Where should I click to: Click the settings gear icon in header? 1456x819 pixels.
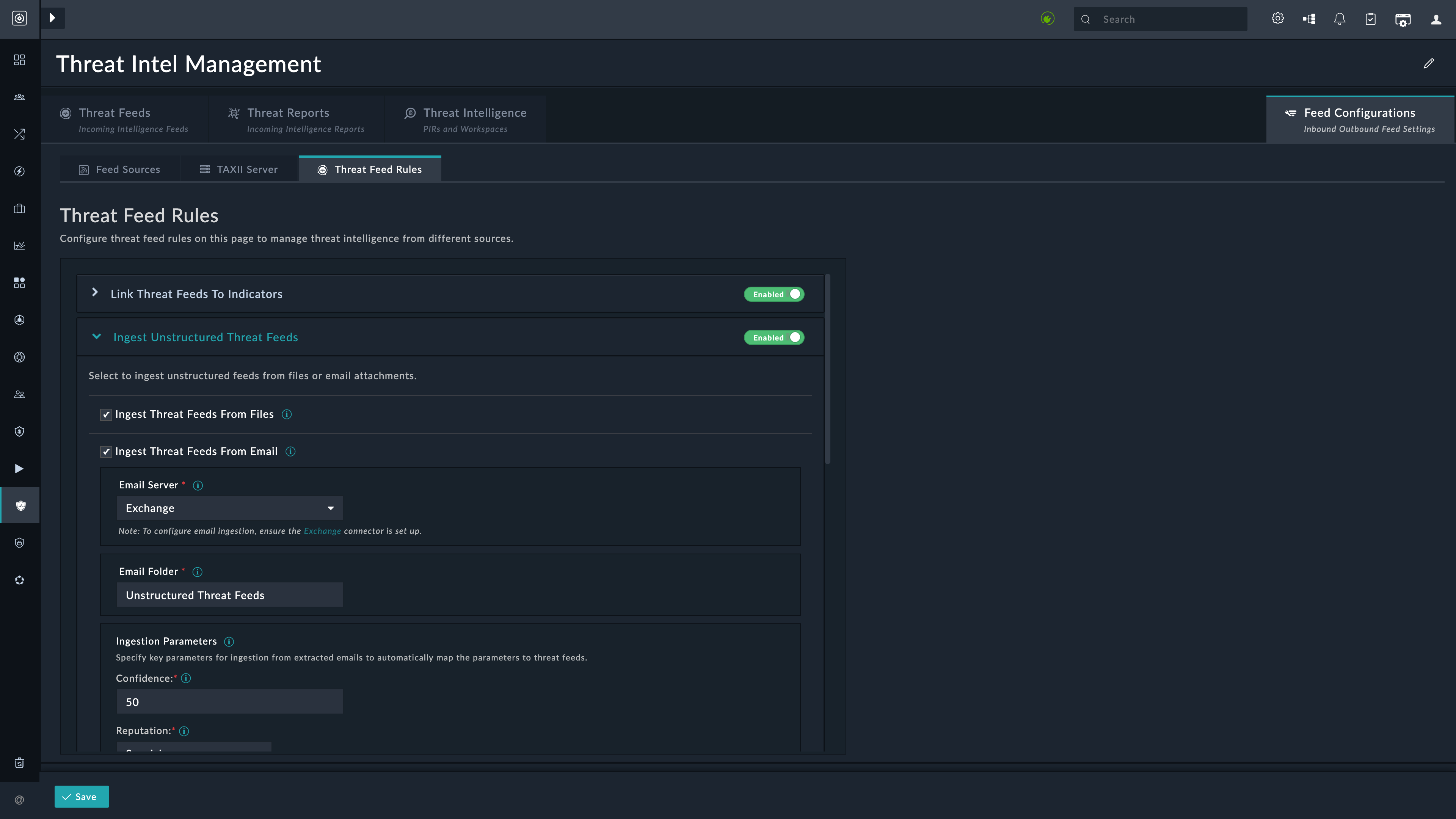click(1277, 19)
